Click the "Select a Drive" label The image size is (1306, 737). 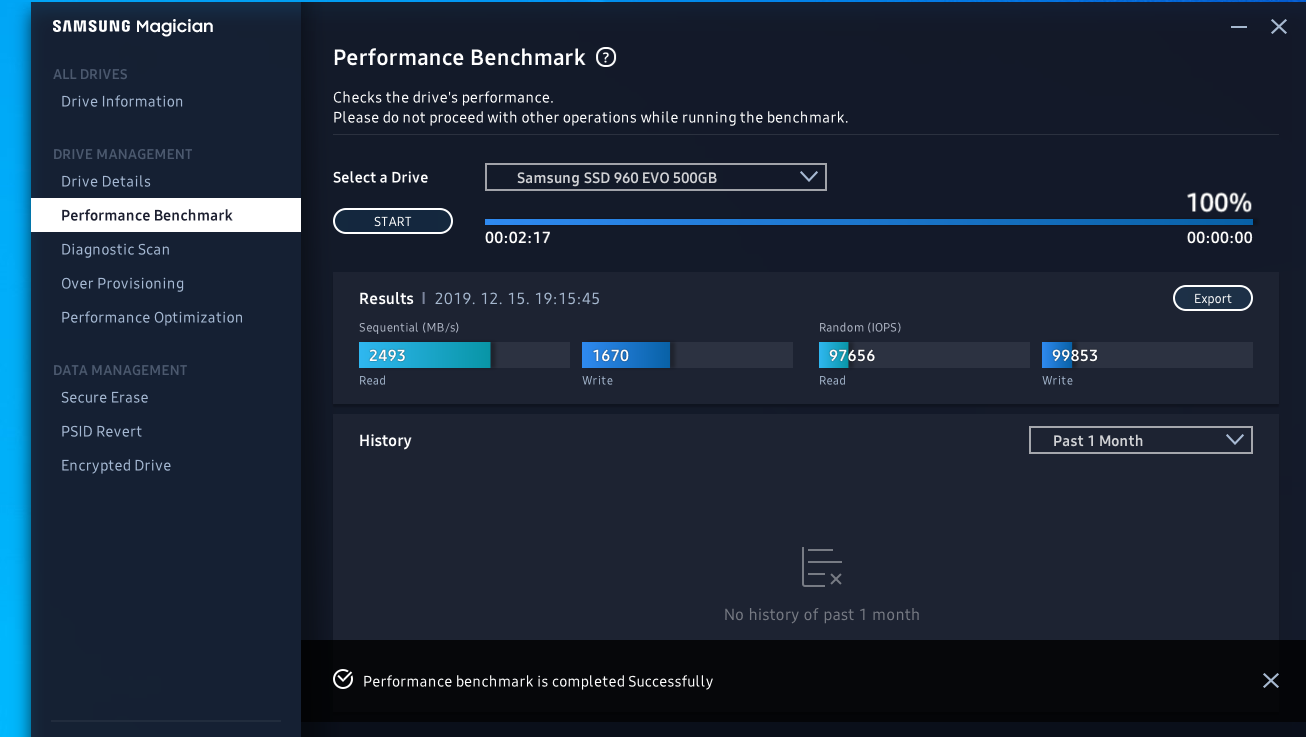[x=380, y=177]
